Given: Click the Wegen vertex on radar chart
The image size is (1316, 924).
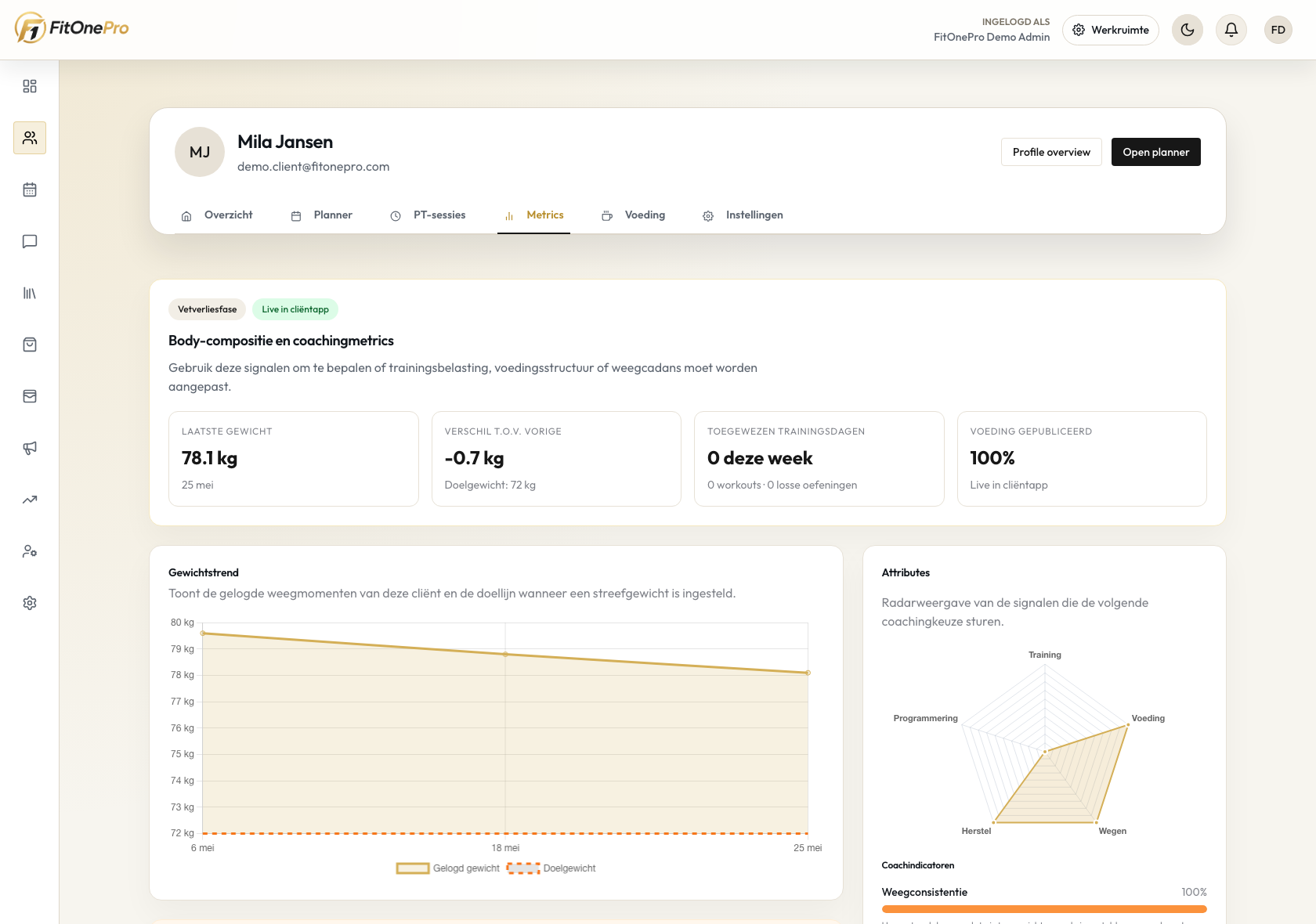Looking at the screenshot, I should (1096, 822).
